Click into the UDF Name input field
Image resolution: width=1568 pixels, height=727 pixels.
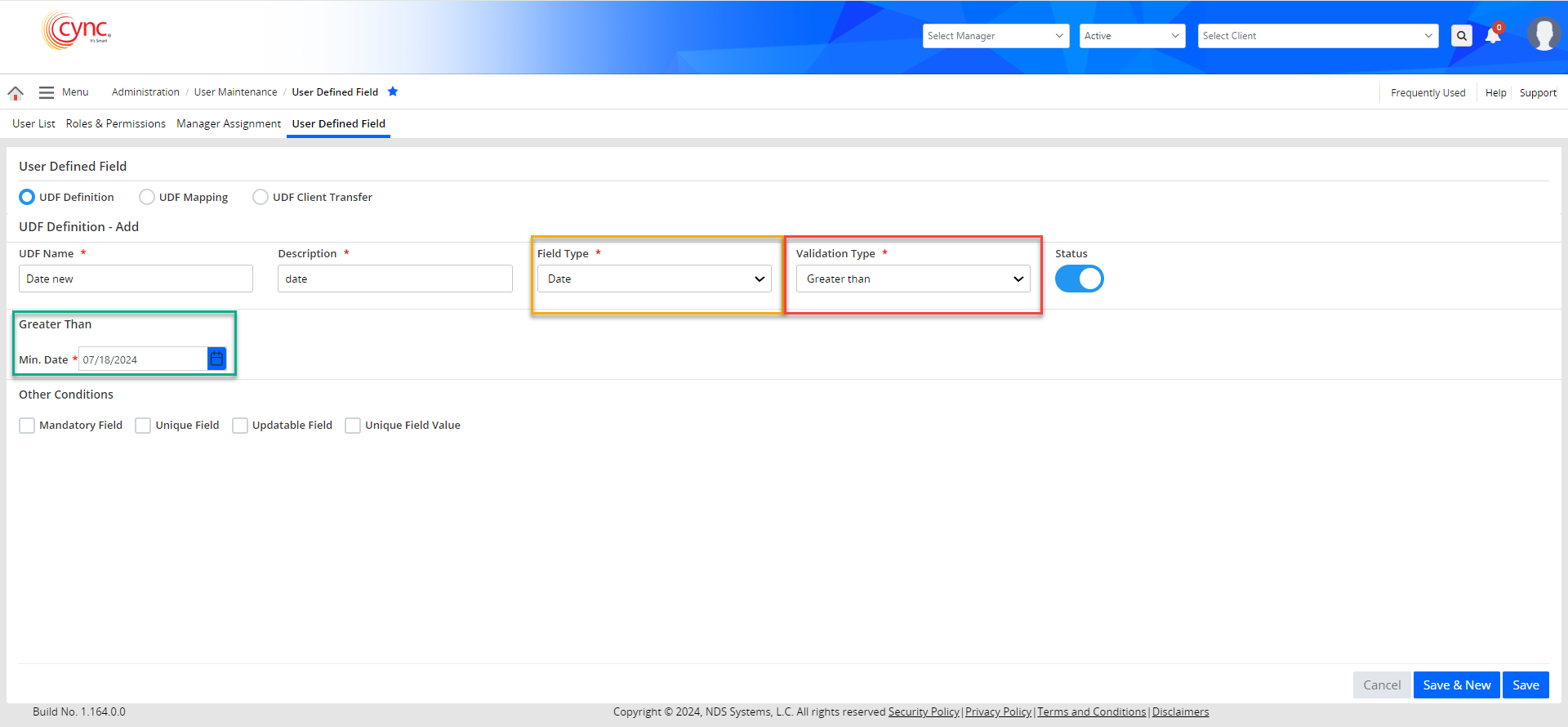click(x=136, y=279)
